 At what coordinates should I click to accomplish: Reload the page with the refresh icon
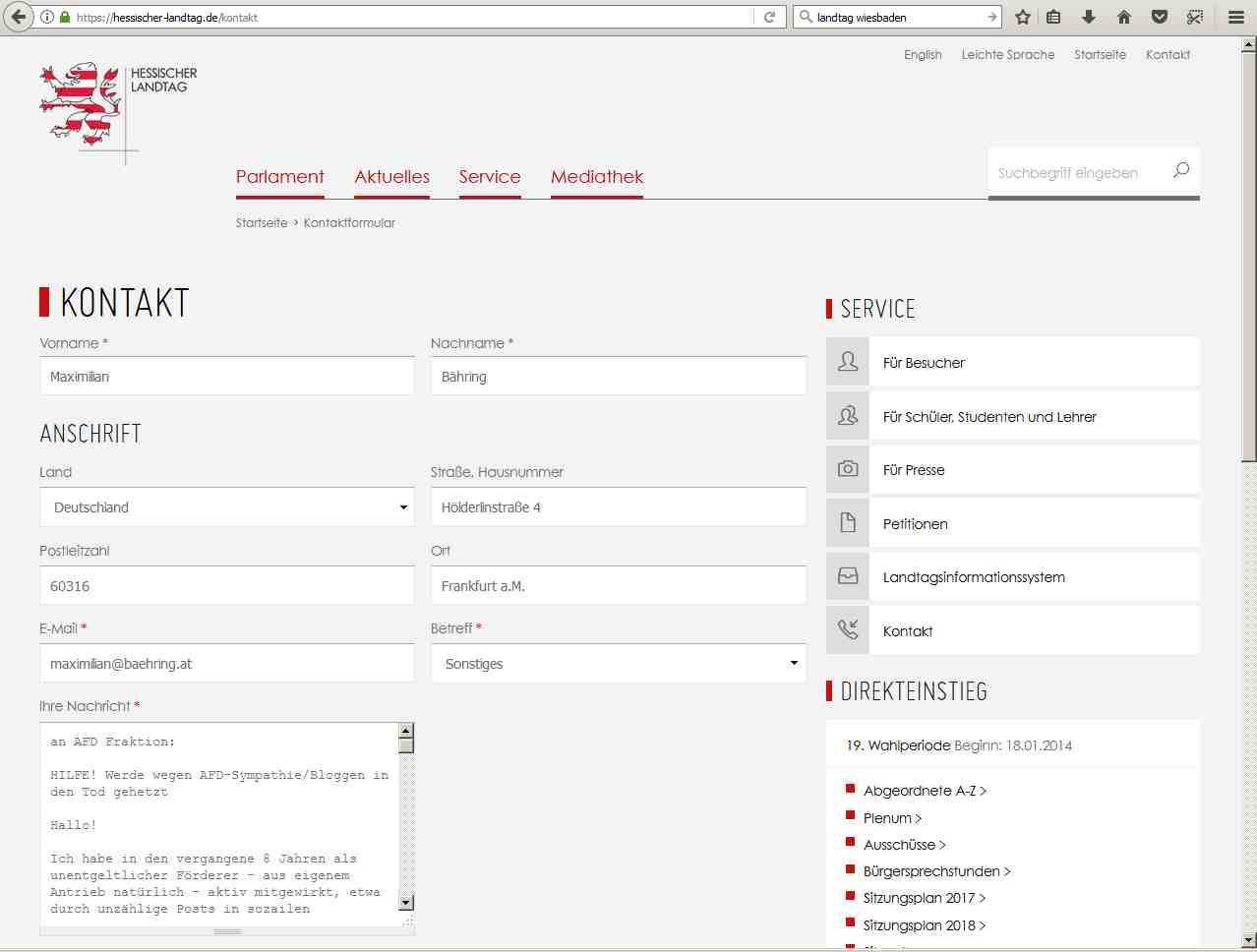[x=770, y=17]
